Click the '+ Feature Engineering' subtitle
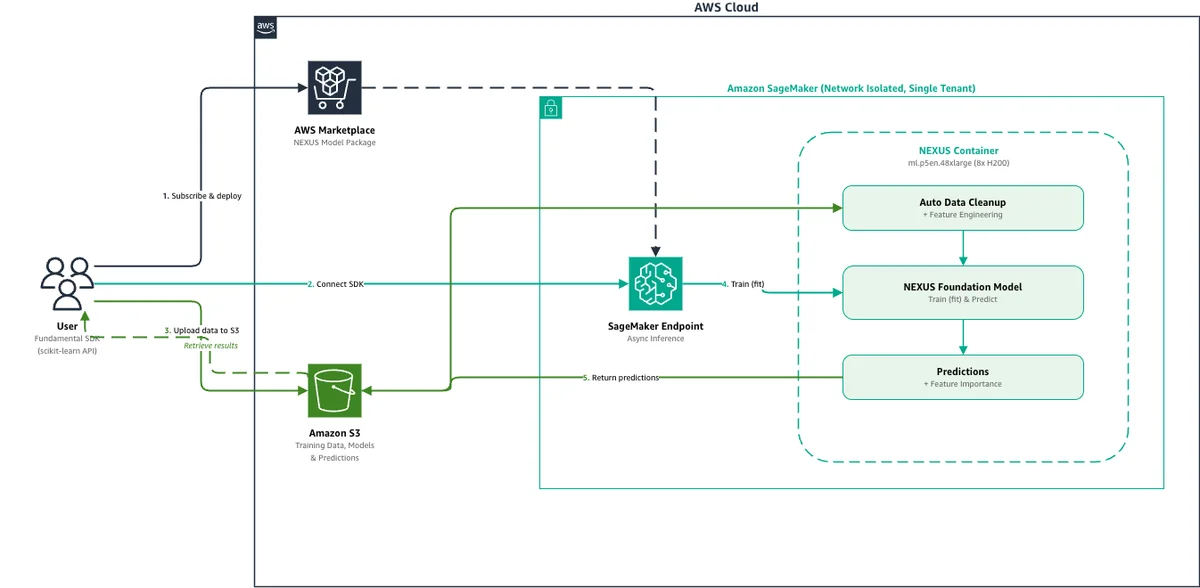The width and height of the screenshot is (1200, 588). [963, 214]
